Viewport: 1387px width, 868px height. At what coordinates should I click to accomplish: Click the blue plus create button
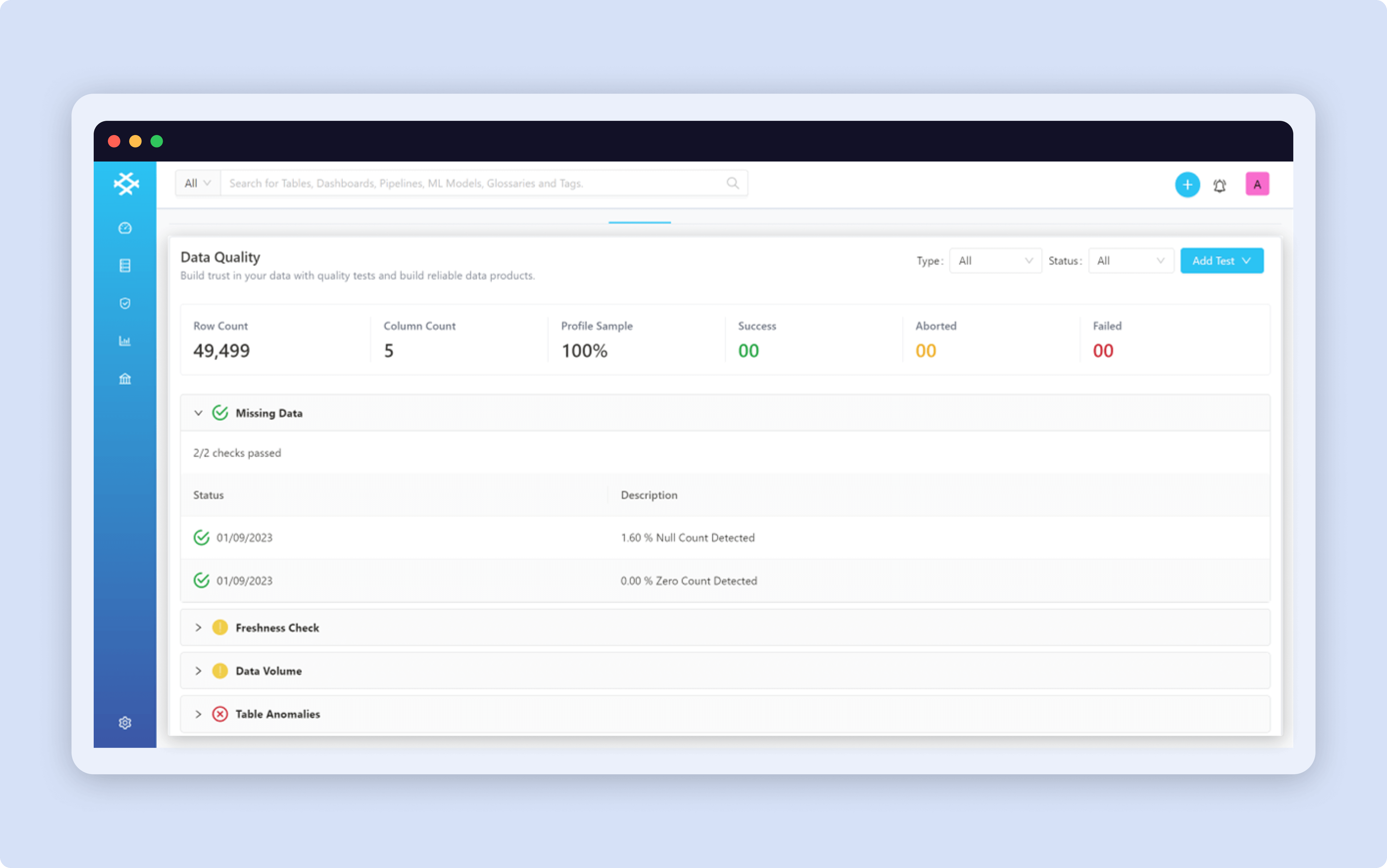click(1187, 185)
